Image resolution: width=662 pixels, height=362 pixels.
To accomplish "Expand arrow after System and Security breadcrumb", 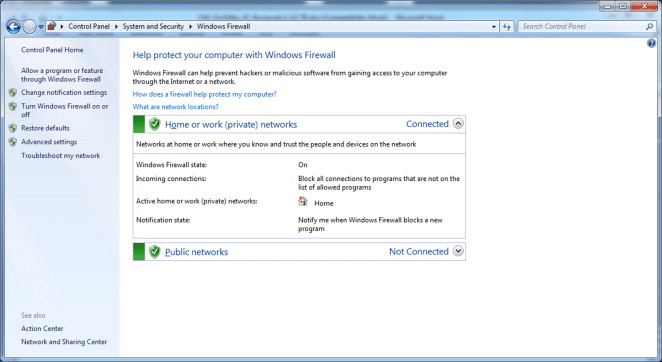I will 190,26.
